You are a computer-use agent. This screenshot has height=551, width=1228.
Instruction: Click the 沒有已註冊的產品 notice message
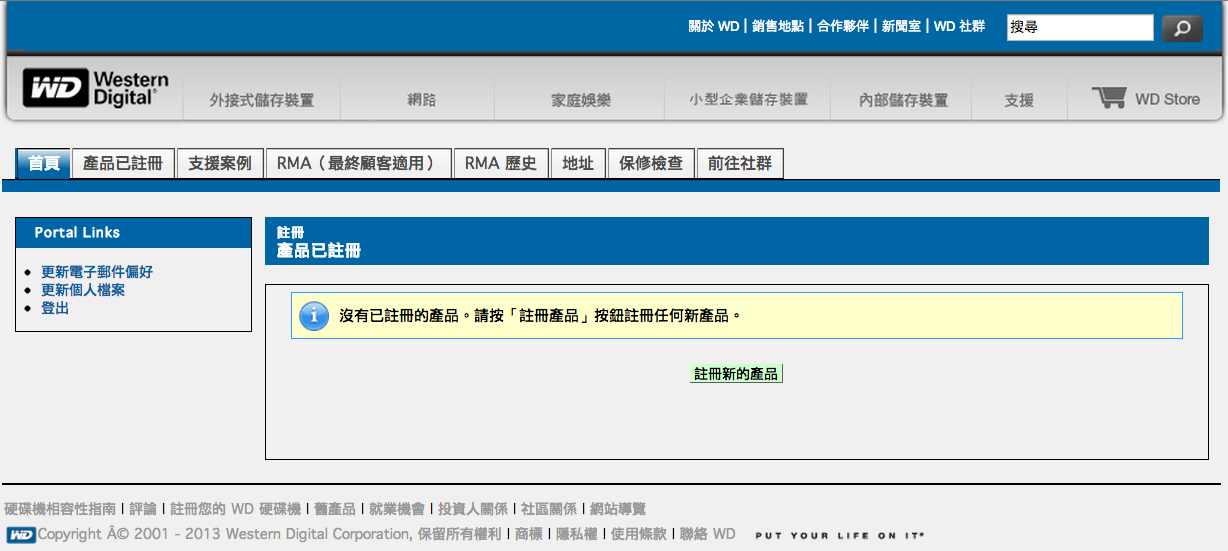(541, 316)
